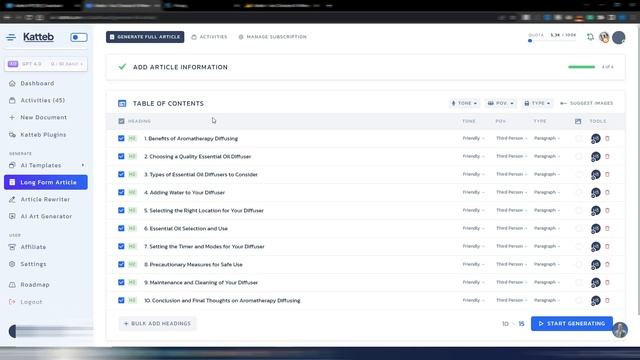The height and width of the screenshot is (360, 640).
Task: Open Manage Subscription tab
Action: 273,37
